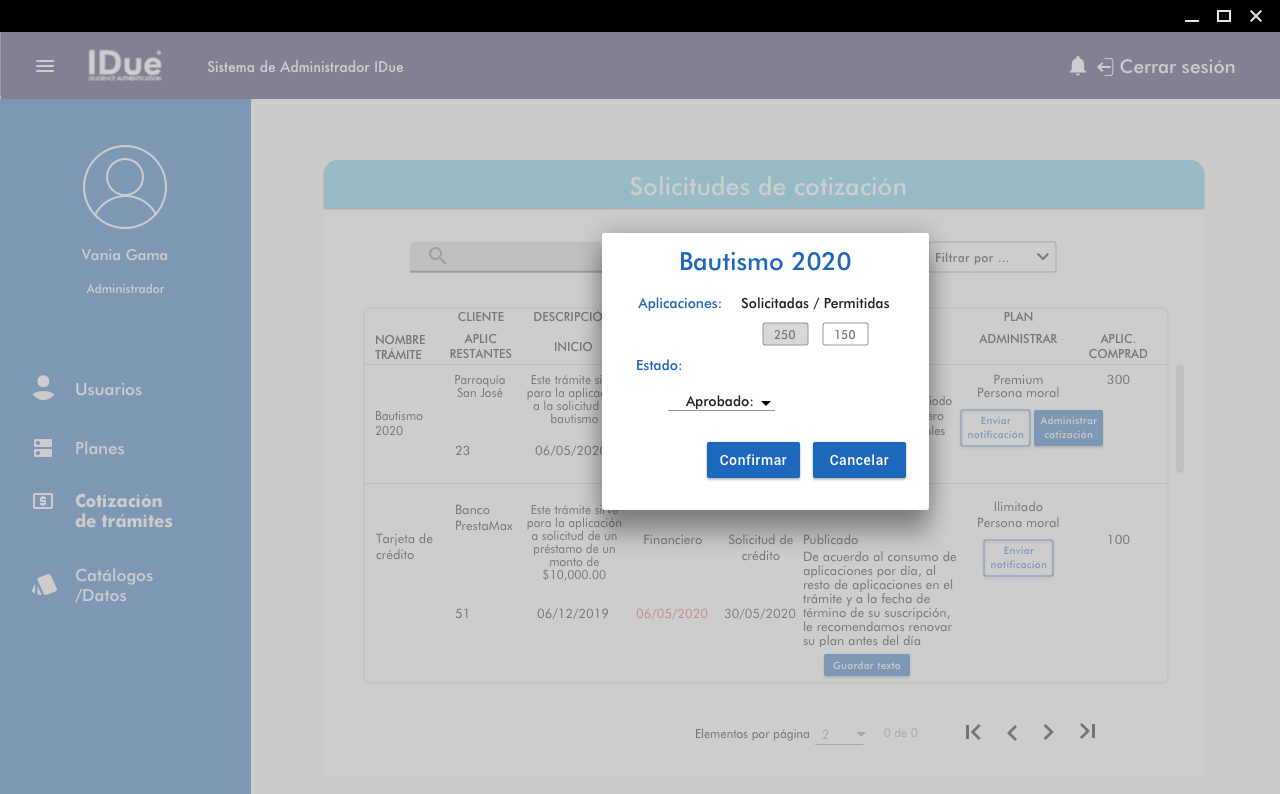The width and height of the screenshot is (1280, 794).
Task: Go to first page of results
Action: pyautogui.click(x=973, y=732)
